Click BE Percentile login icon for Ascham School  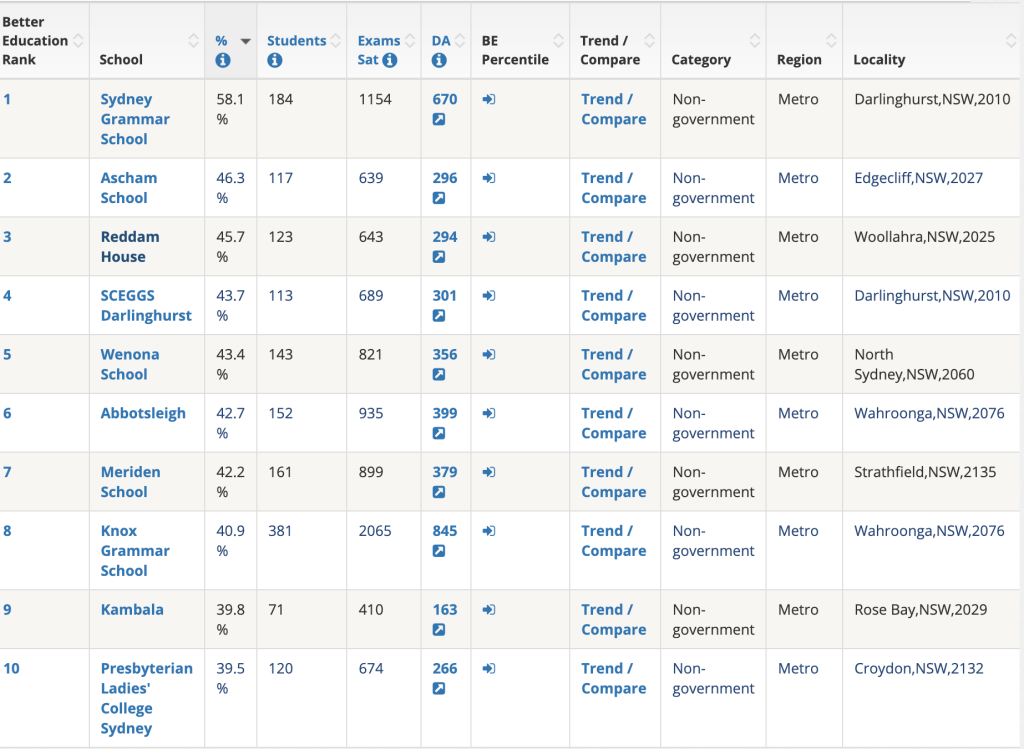tap(488, 178)
